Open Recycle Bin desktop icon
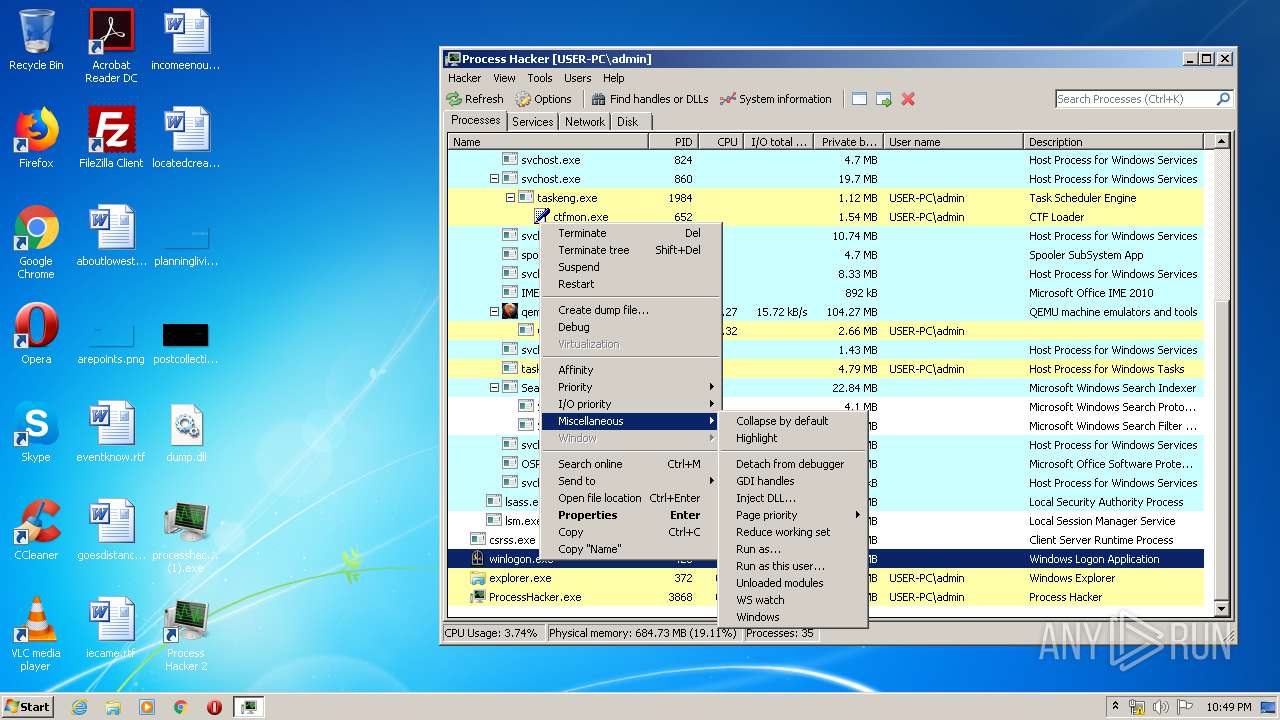This screenshot has width=1280, height=720. [x=36, y=40]
